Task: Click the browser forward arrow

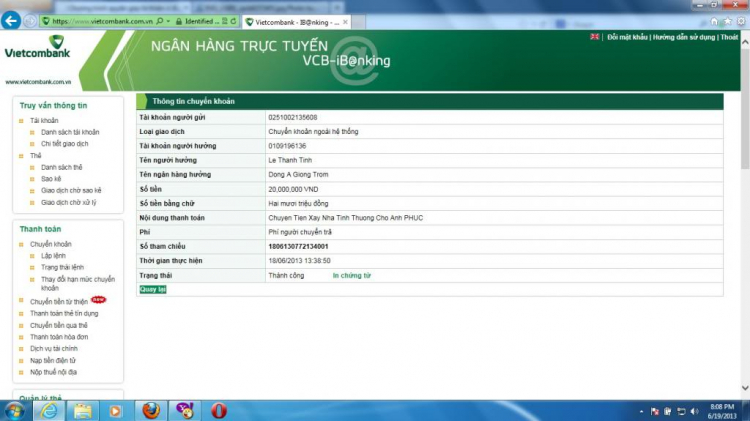Action: [30, 22]
